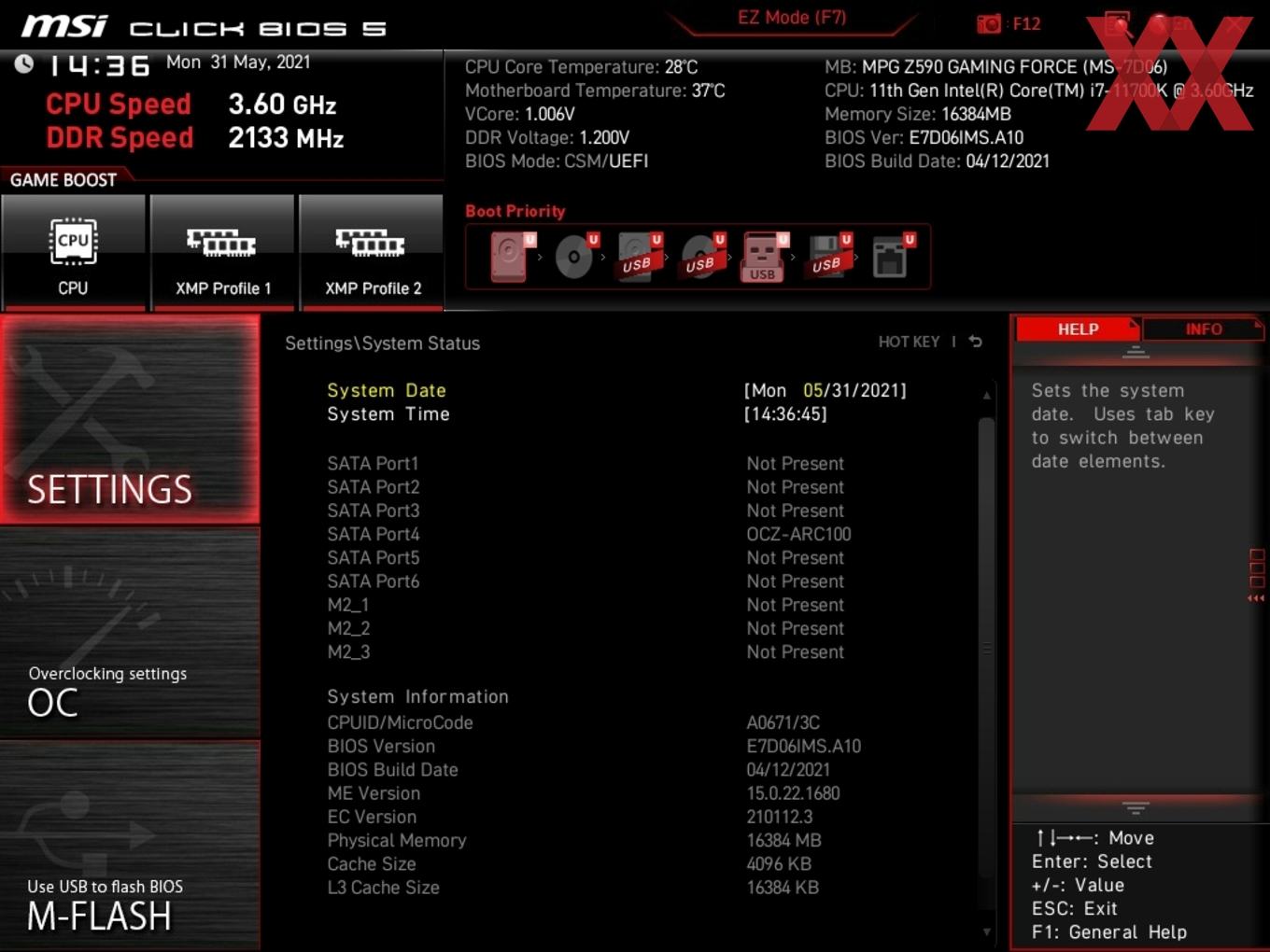This screenshot has height=952, width=1270.
Task: Click the HOT KEY button
Action: pyautogui.click(x=909, y=343)
